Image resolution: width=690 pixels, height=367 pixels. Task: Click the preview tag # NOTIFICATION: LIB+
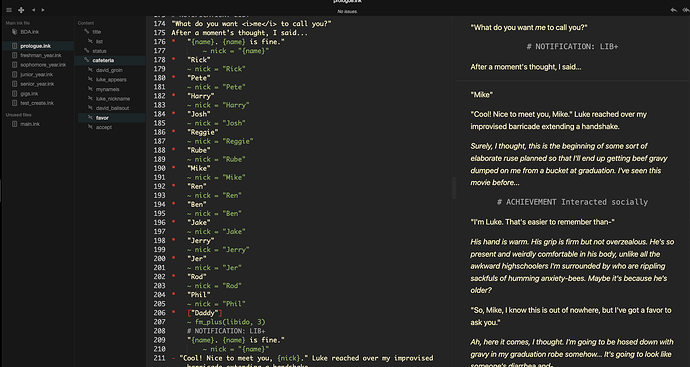(572, 47)
